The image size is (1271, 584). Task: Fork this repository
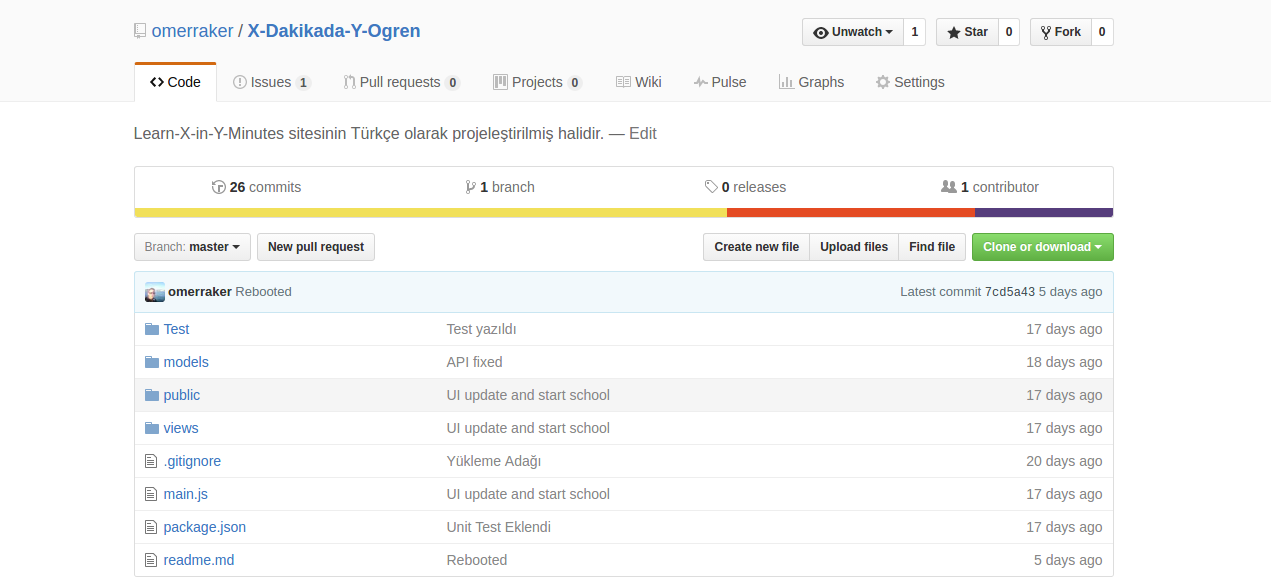[1061, 32]
